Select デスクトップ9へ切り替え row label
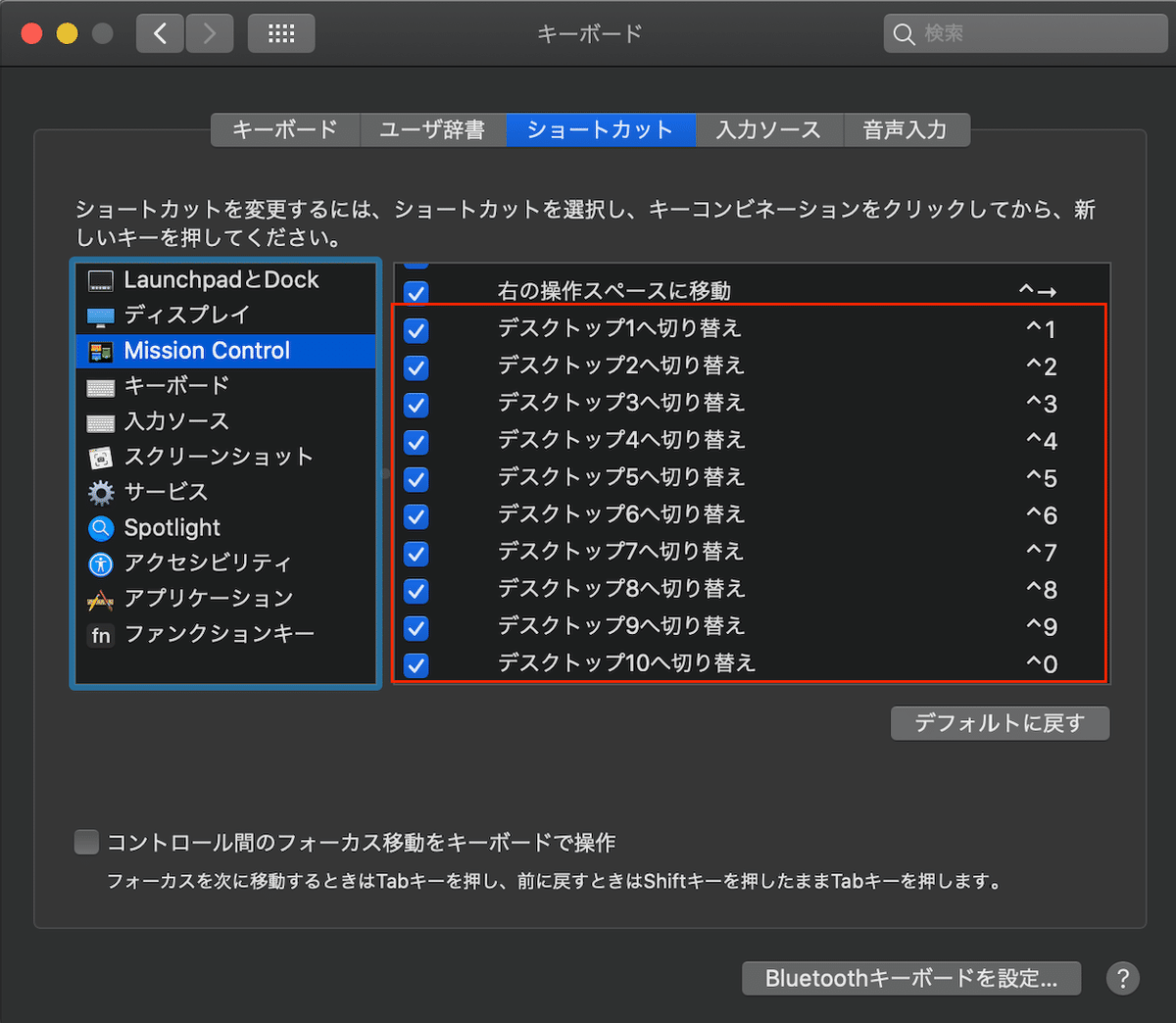Screen dimensions: 1176x1023 pyautogui.click(x=621, y=626)
